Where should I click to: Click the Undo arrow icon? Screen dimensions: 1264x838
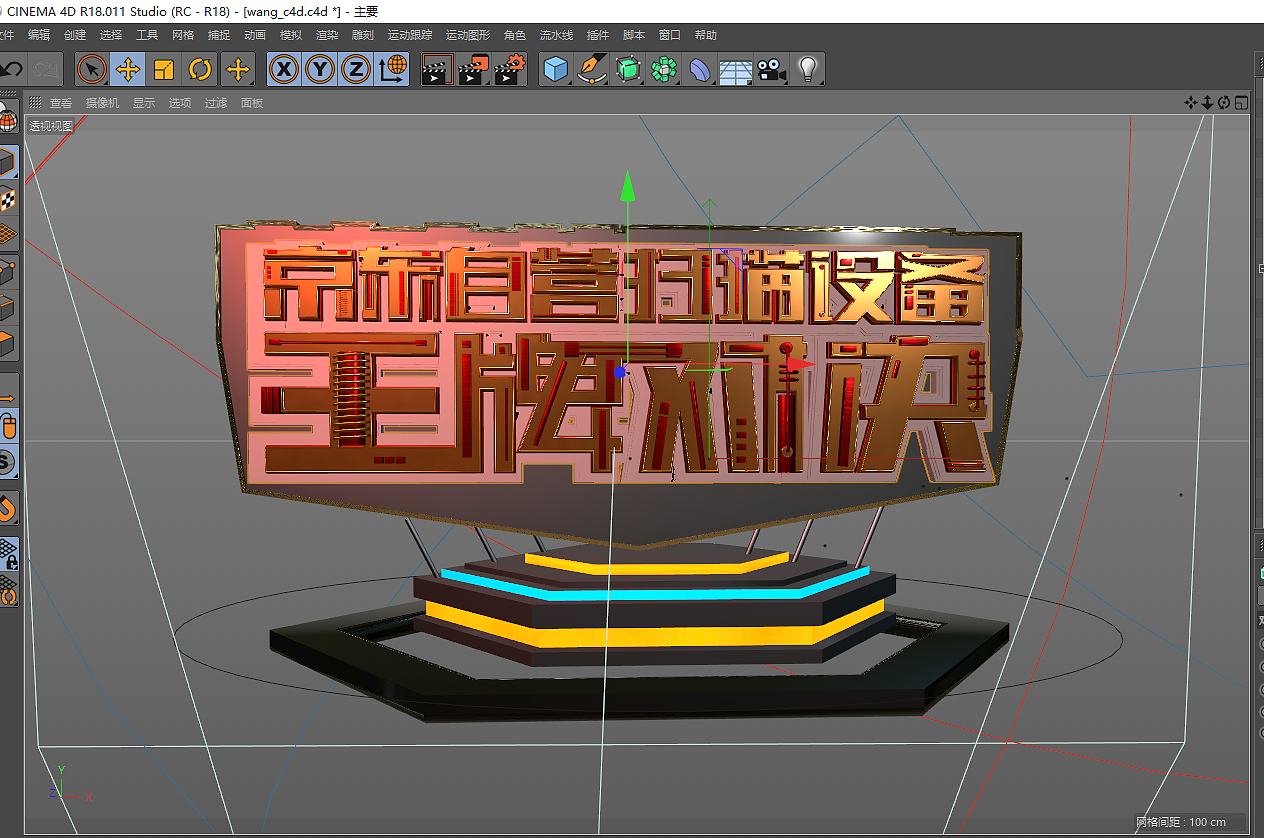click(10, 69)
